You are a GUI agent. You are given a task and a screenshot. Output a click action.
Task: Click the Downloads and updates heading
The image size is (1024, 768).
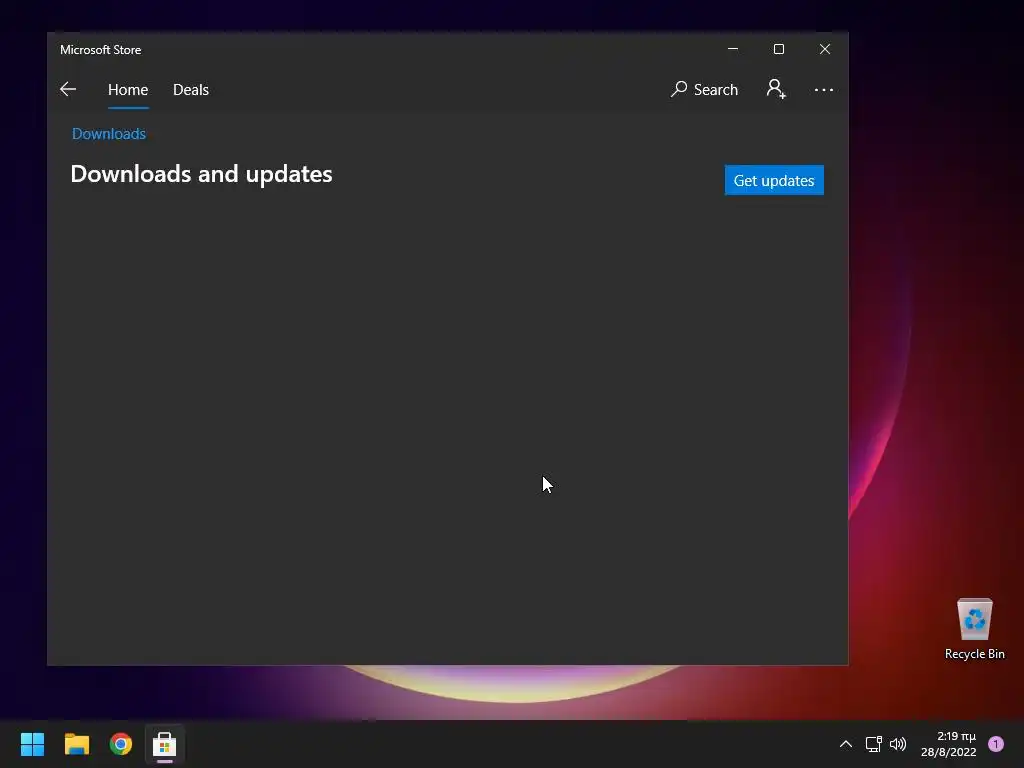[x=201, y=174]
